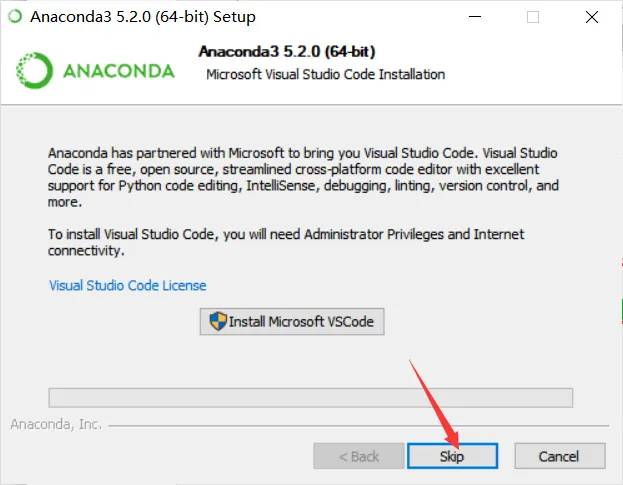This screenshot has width=623, height=485.
Task: Click the empty installation progress bar
Action: point(311,398)
